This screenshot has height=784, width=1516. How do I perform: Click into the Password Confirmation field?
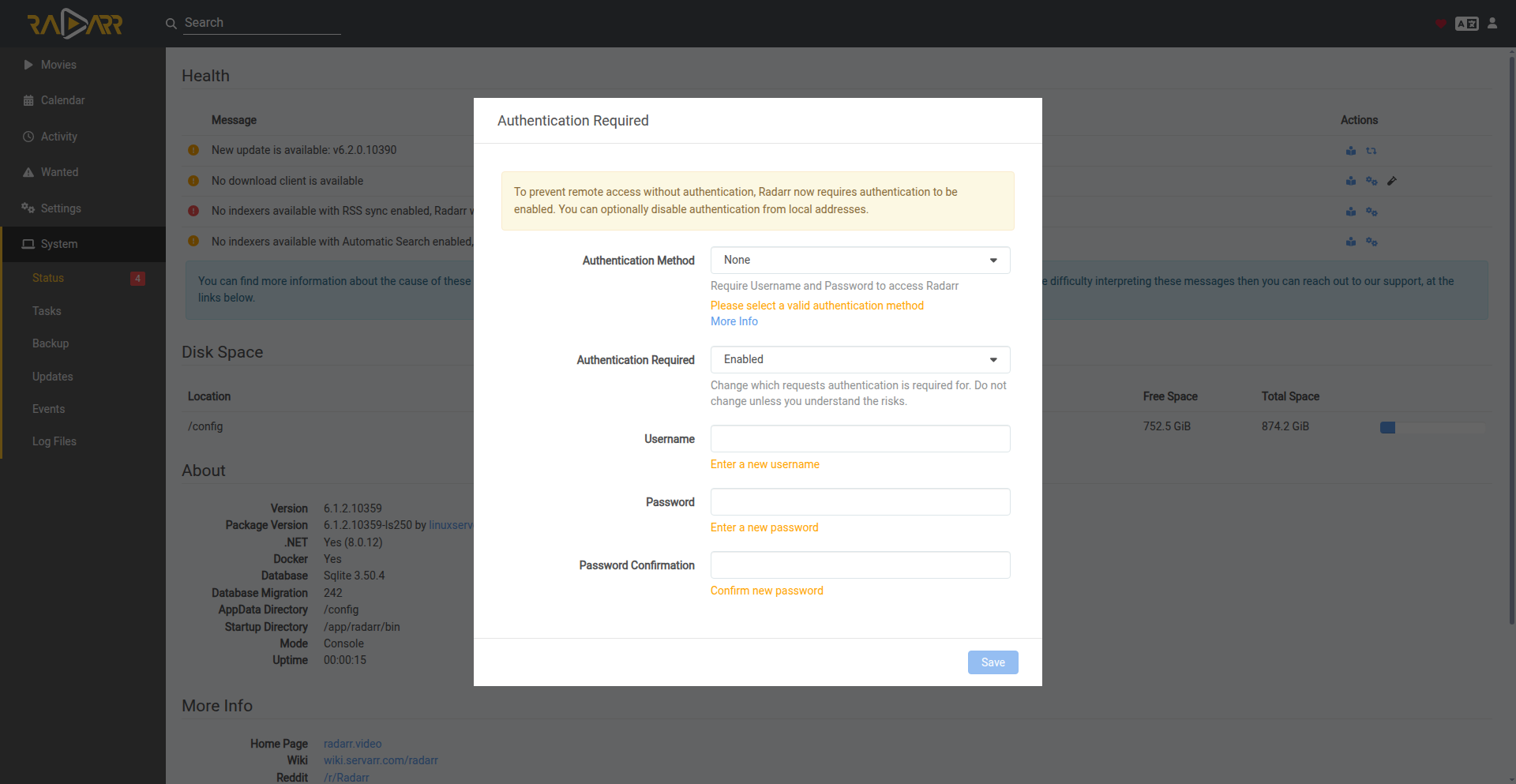click(860, 565)
